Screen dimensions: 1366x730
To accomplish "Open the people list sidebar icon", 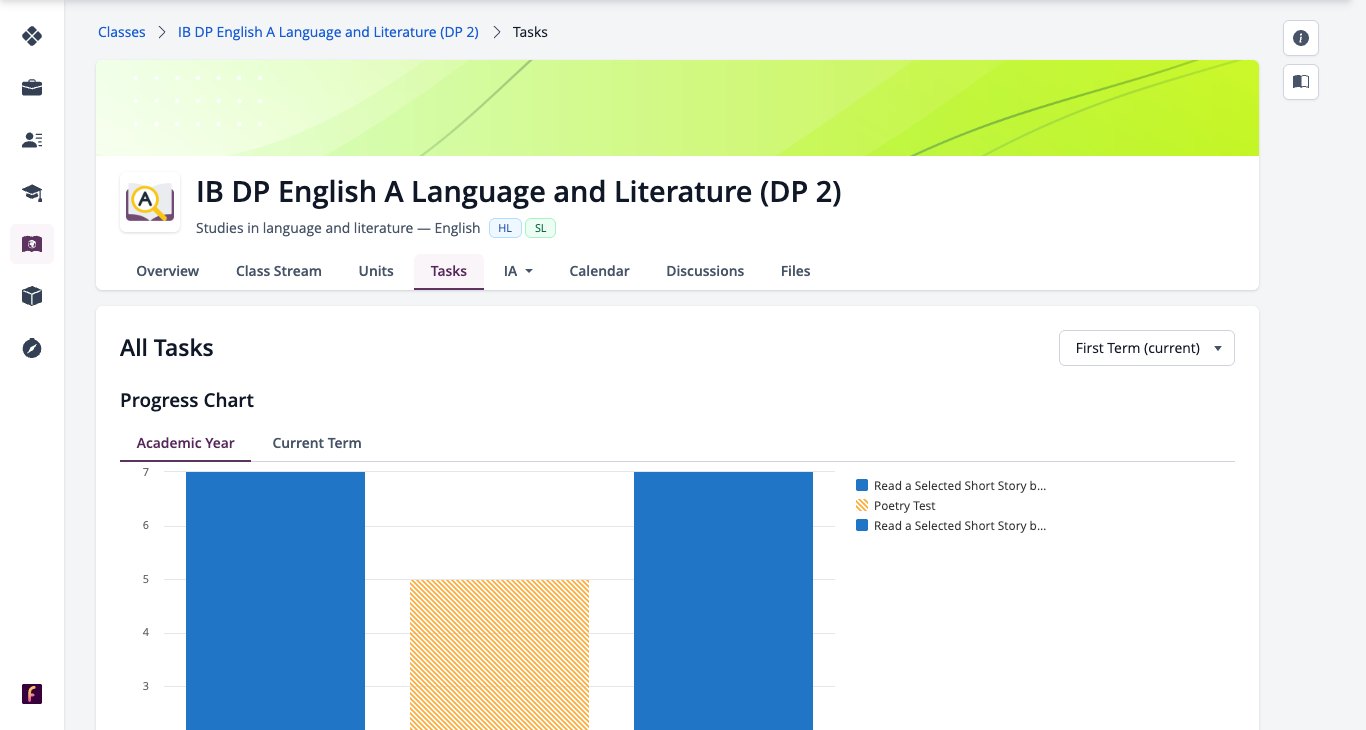I will click(x=32, y=140).
